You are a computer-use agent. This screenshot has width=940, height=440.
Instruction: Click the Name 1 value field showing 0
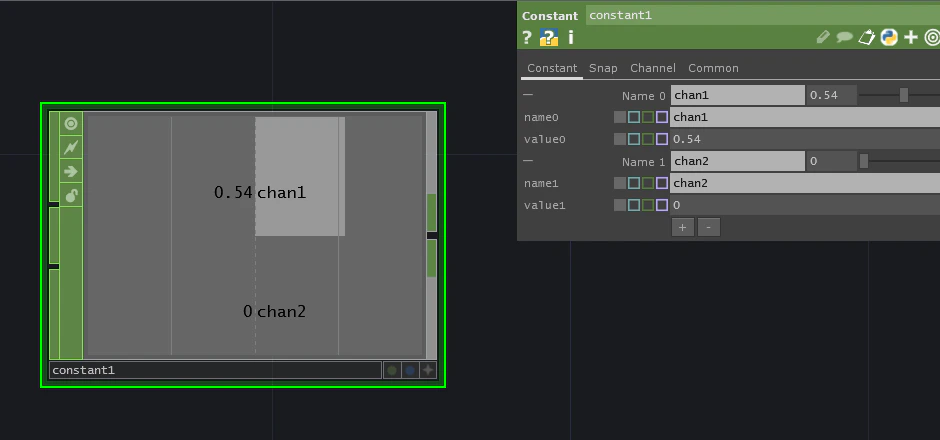coord(831,161)
